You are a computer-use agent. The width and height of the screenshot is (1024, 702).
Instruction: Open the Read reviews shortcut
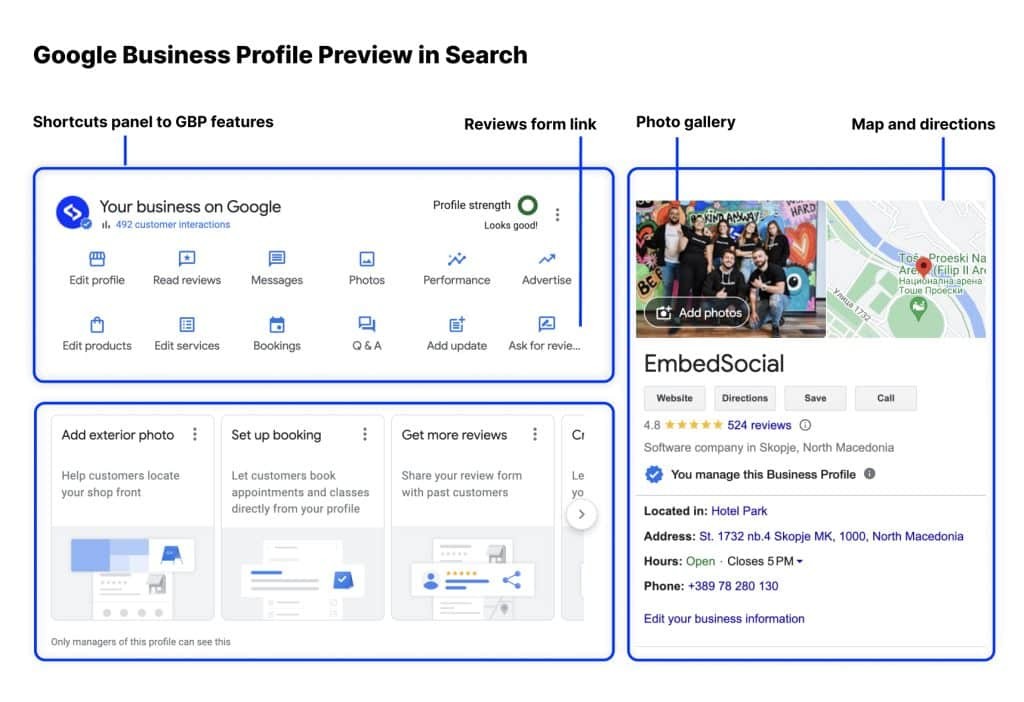[186, 258]
